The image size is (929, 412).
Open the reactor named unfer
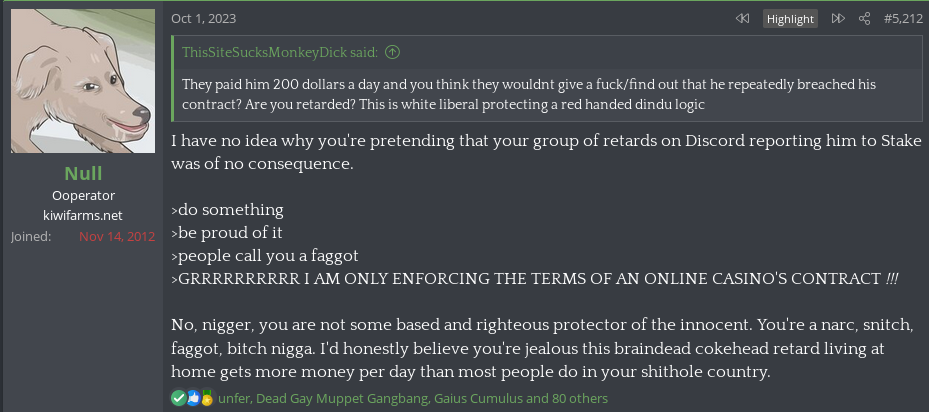coord(233,398)
